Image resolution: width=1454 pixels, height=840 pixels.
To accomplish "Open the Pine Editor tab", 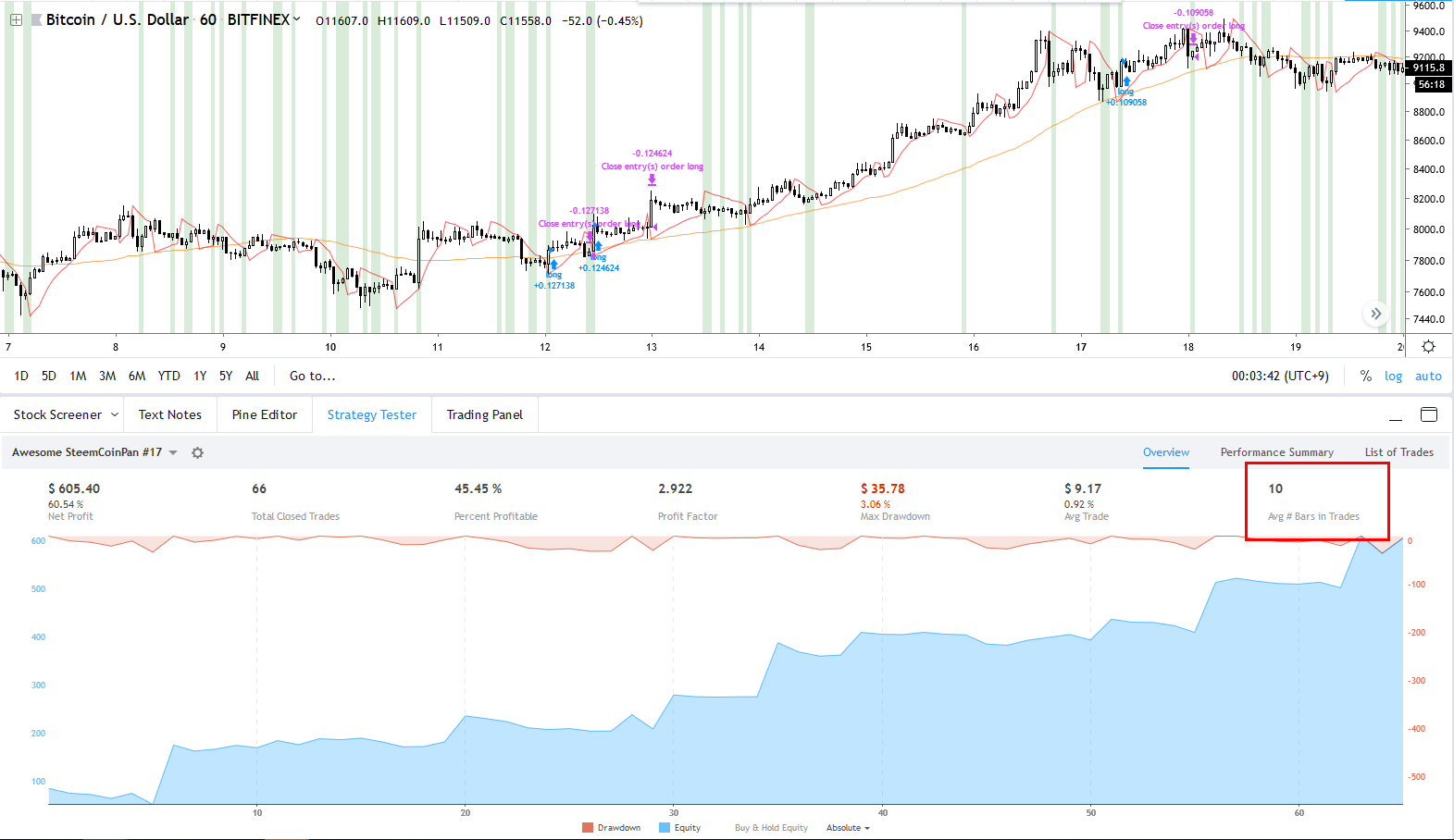I will (265, 414).
